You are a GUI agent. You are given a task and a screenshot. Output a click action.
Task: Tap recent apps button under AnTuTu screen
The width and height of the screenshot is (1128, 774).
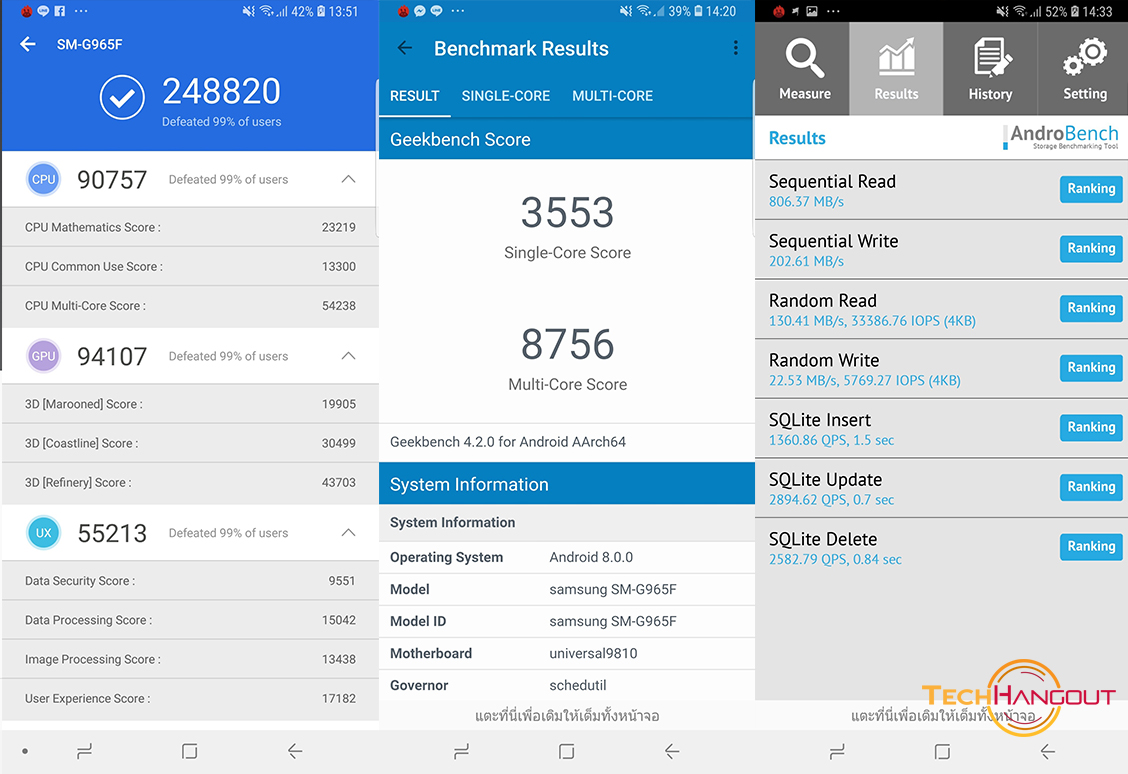[x=84, y=752]
